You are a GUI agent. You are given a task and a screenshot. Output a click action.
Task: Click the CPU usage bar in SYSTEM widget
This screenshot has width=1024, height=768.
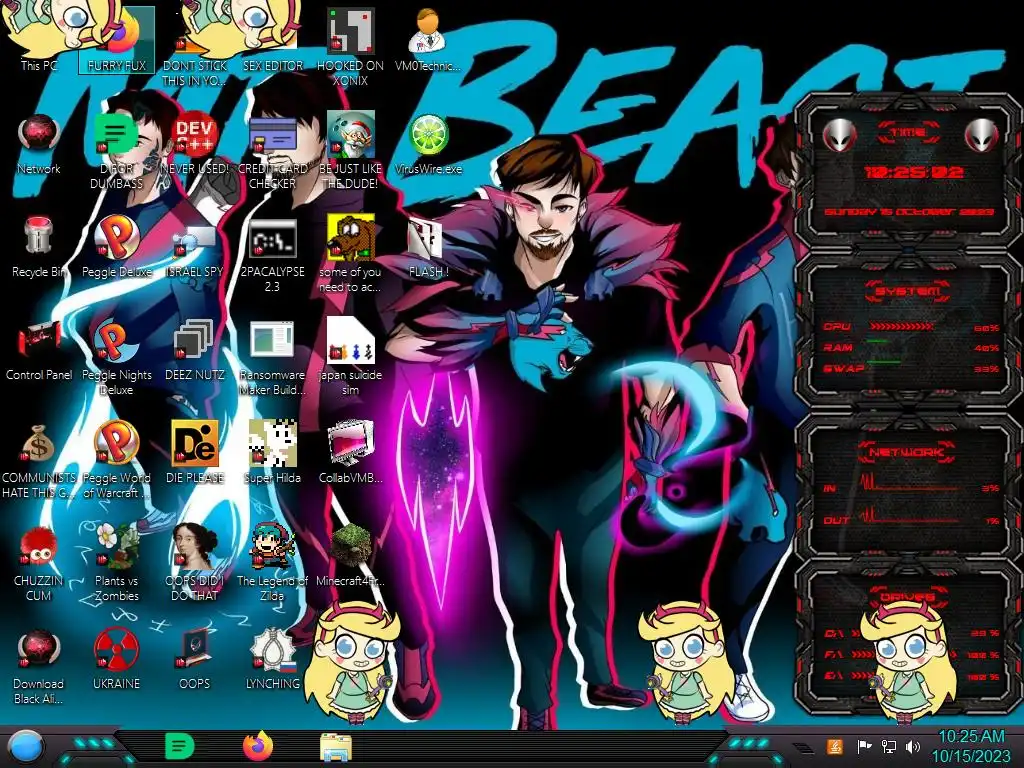point(902,326)
